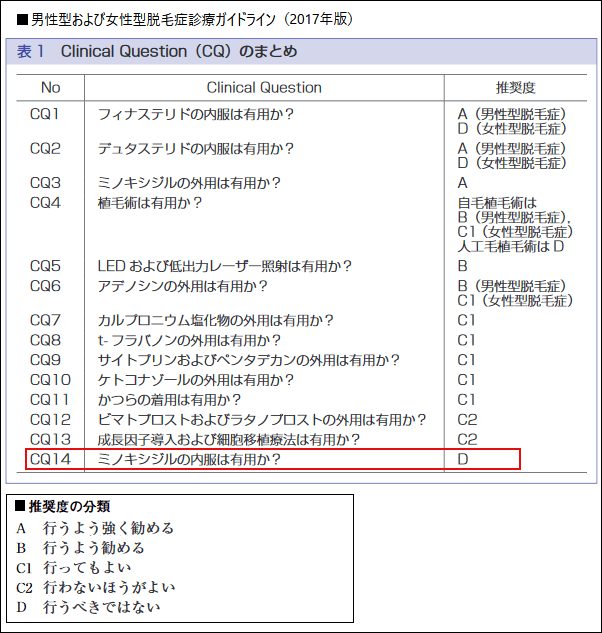
Task: Click the legend line C2 行わないほうがよい
Action: tap(96, 587)
